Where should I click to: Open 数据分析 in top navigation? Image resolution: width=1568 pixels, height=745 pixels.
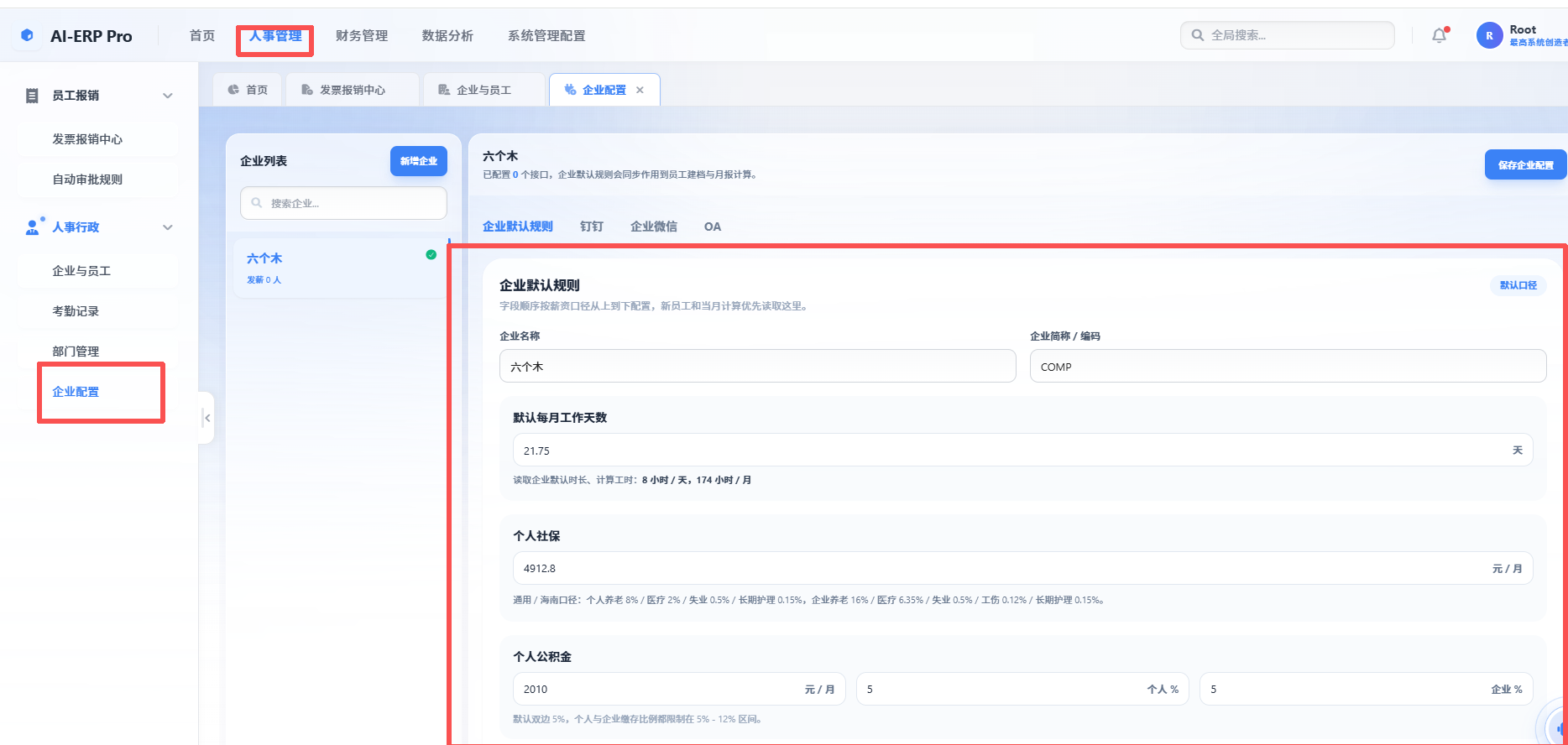pos(447,35)
